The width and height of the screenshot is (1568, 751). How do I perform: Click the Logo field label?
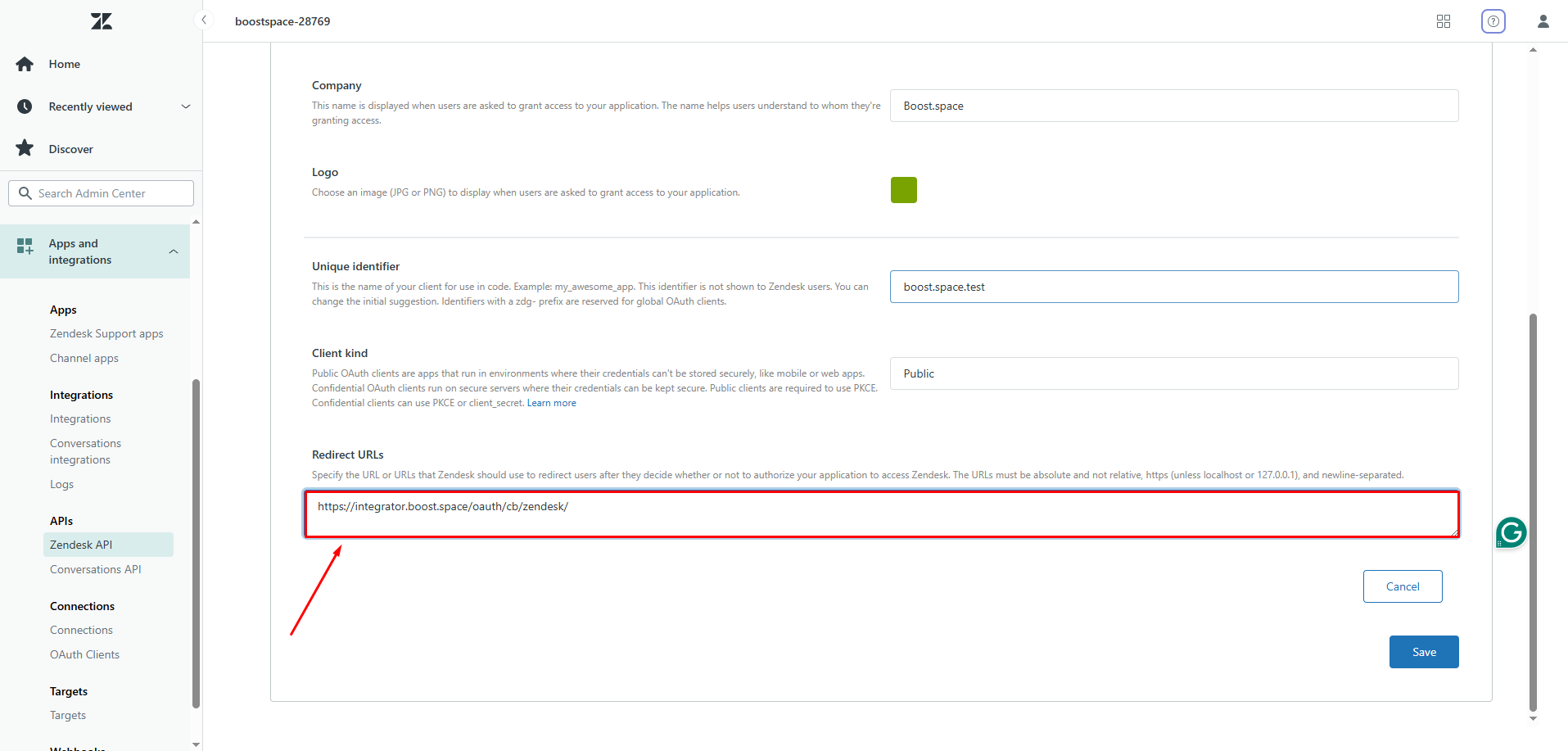pos(325,172)
